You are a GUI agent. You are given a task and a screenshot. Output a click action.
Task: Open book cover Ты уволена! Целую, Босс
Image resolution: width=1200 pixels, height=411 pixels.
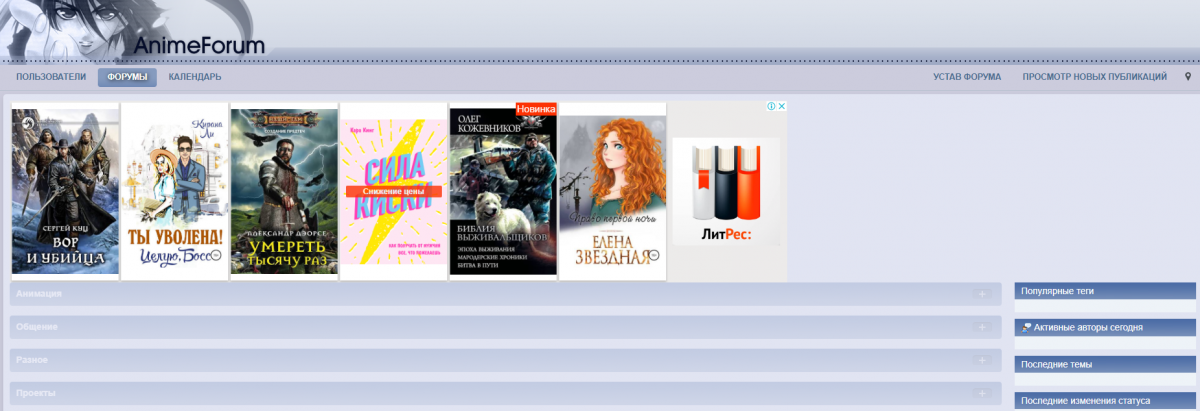point(174,190)
